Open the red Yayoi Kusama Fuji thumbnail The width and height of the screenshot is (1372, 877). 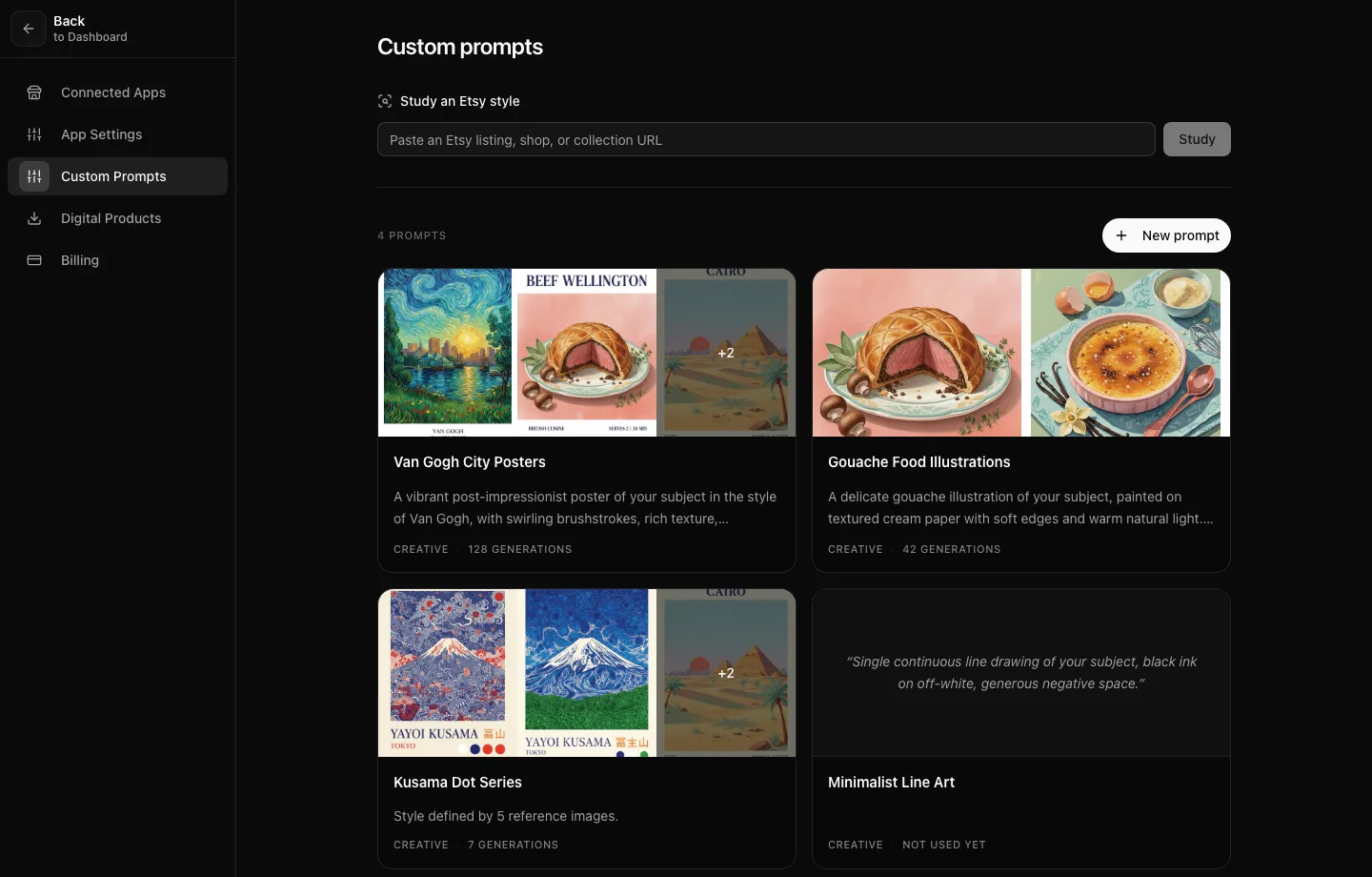pos(448,673)
